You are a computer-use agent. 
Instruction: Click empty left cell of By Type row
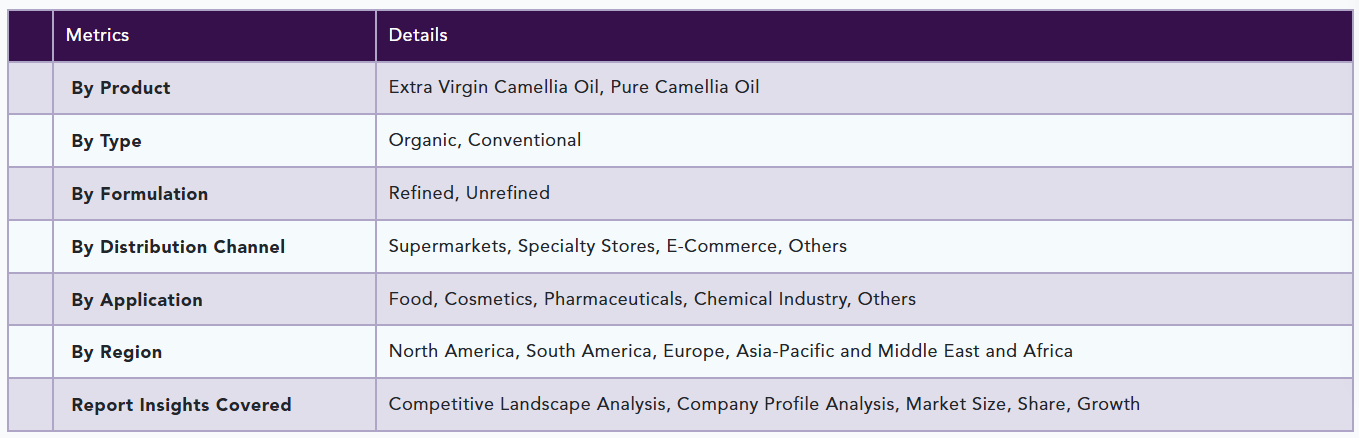pyautogui.click(x=30, y=141)
